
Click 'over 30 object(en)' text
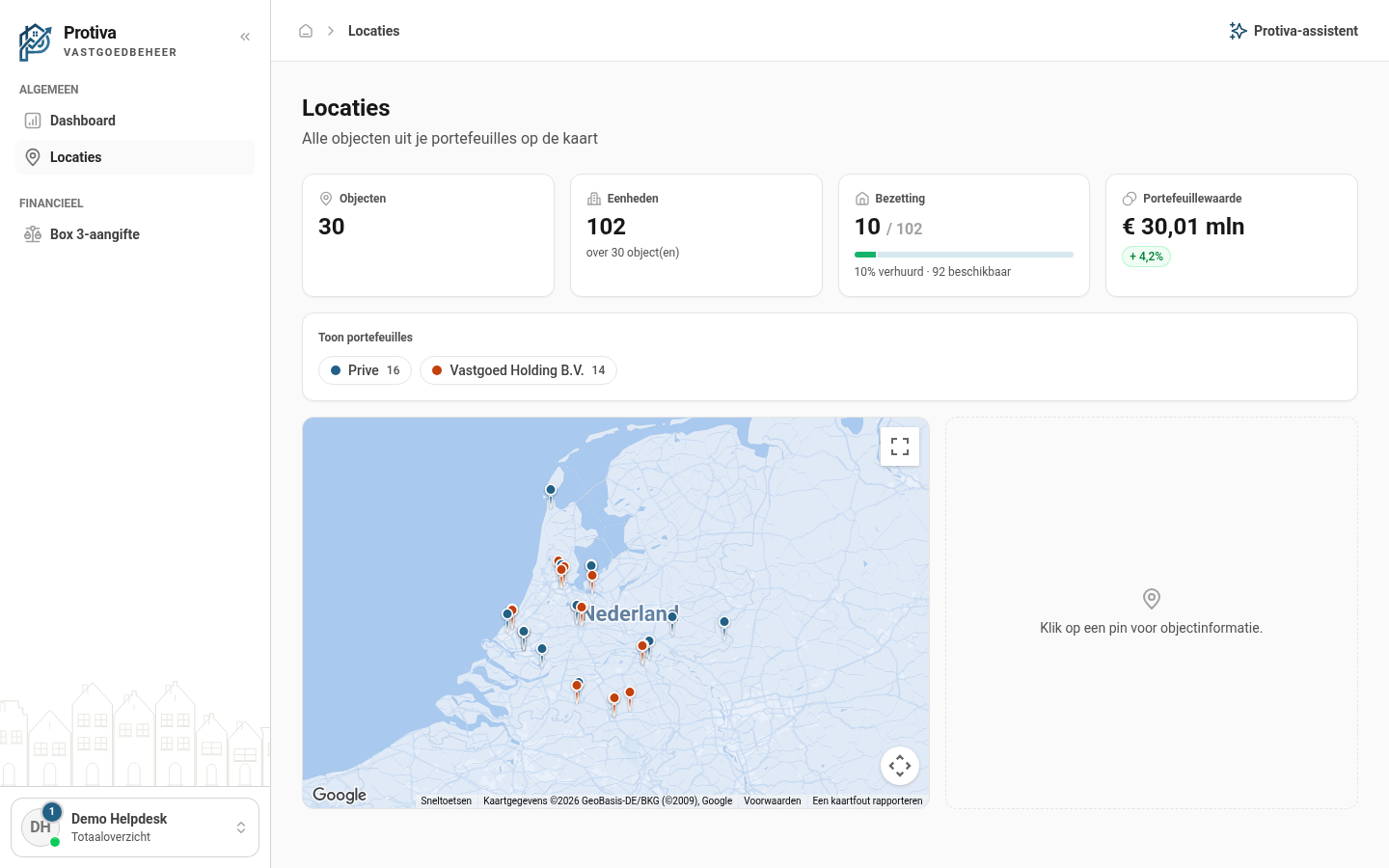[633, 253]
